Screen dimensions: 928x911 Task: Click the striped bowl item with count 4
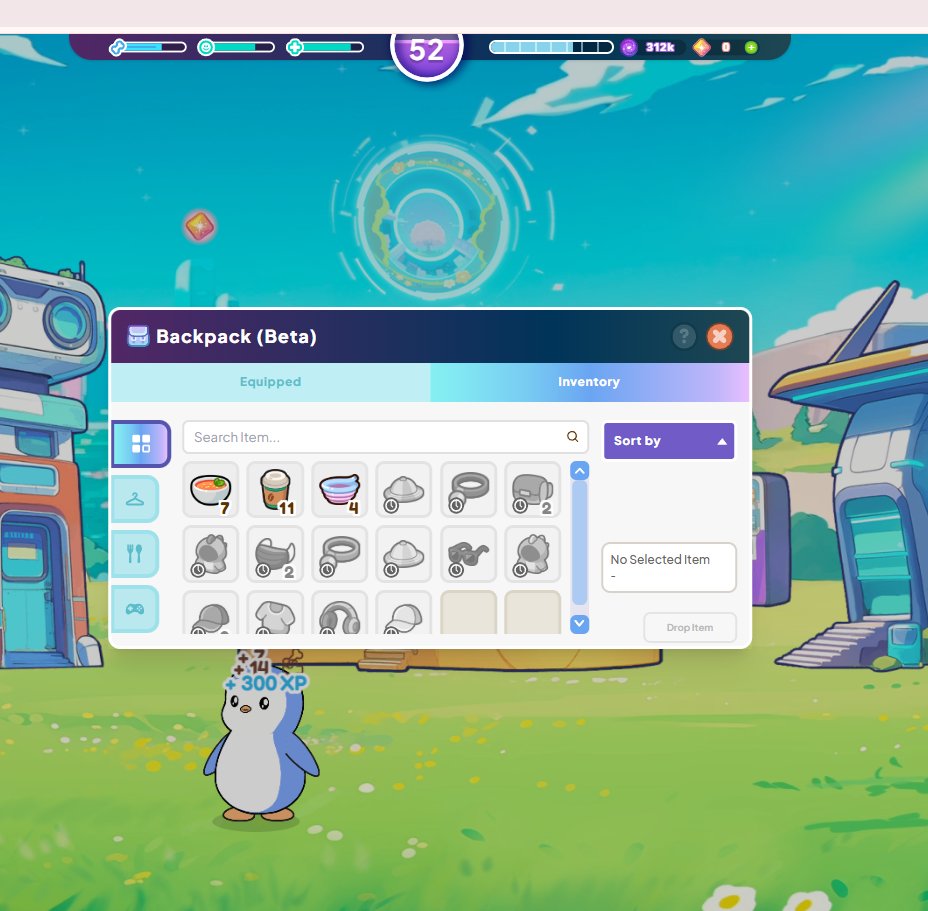339,489
